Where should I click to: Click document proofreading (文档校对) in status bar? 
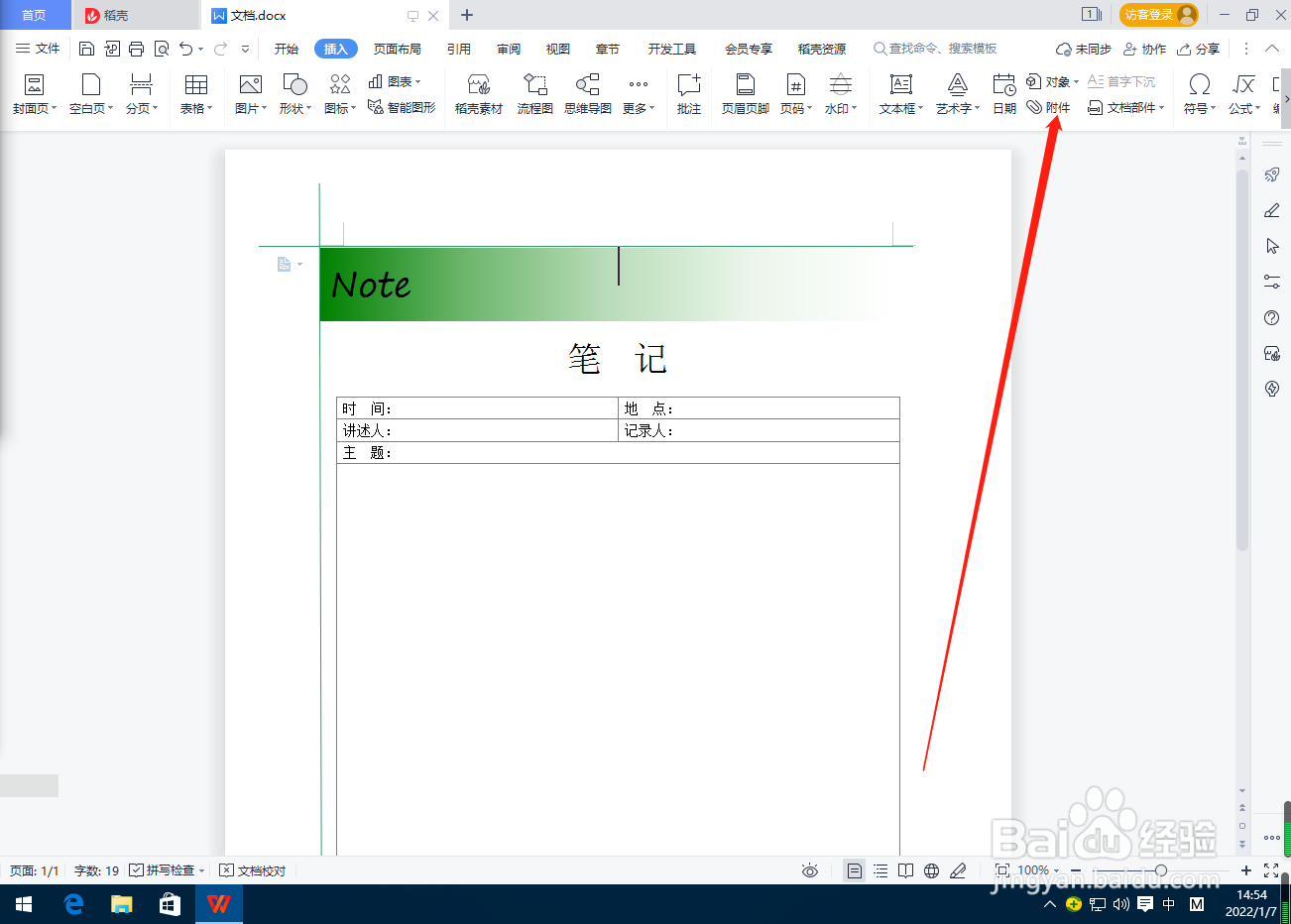[253, 870]
